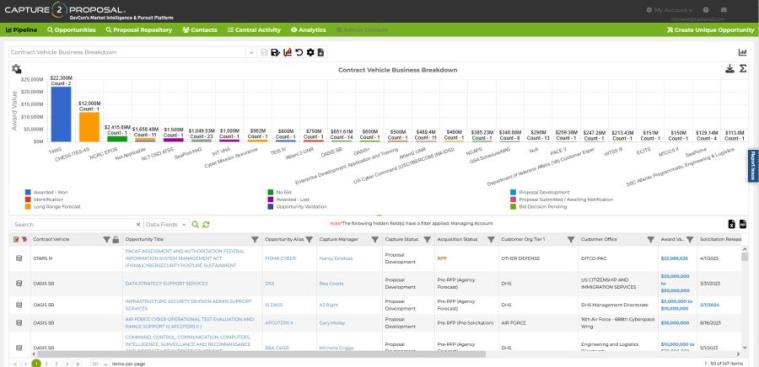This screenshot has width=759, height=367.
Task: Click the horizontal scrollbar of the grid
Action: 261,354
